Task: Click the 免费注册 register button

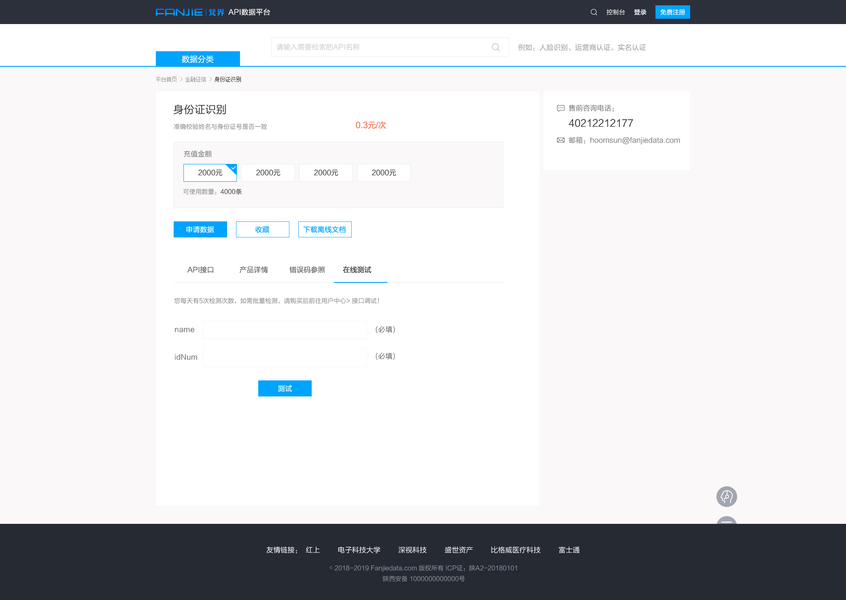Action: (x=672, y=12)
